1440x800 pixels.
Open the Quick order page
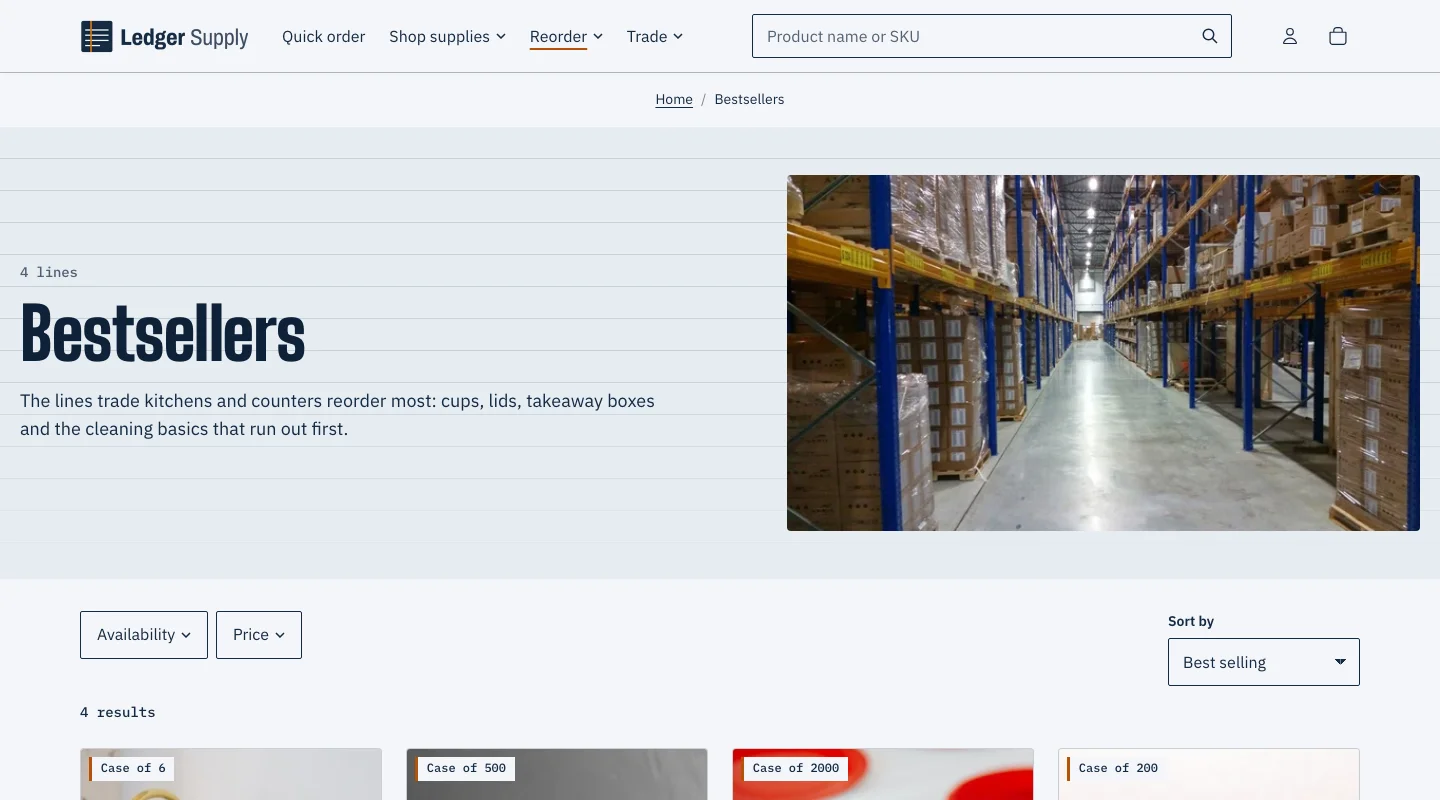(x=324, y=36)
